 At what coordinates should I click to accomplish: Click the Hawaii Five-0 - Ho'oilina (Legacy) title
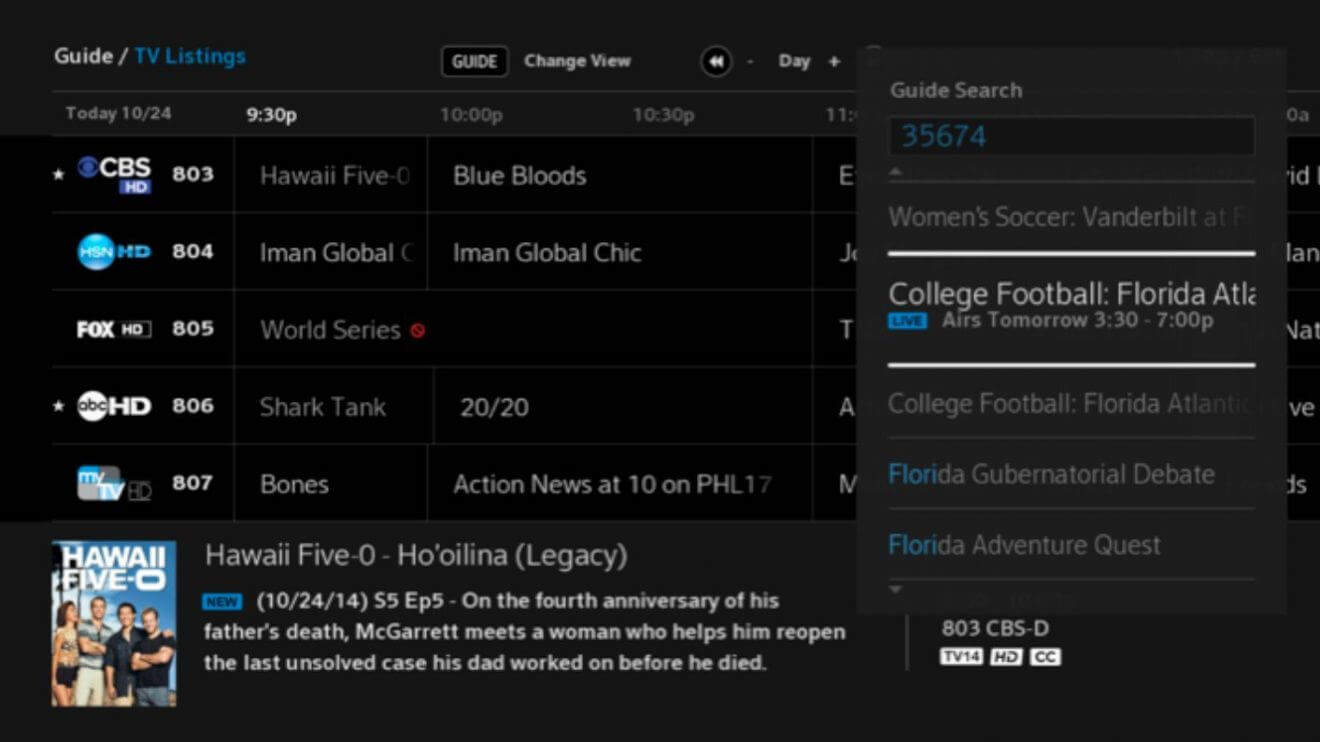(x=416, y=555)
